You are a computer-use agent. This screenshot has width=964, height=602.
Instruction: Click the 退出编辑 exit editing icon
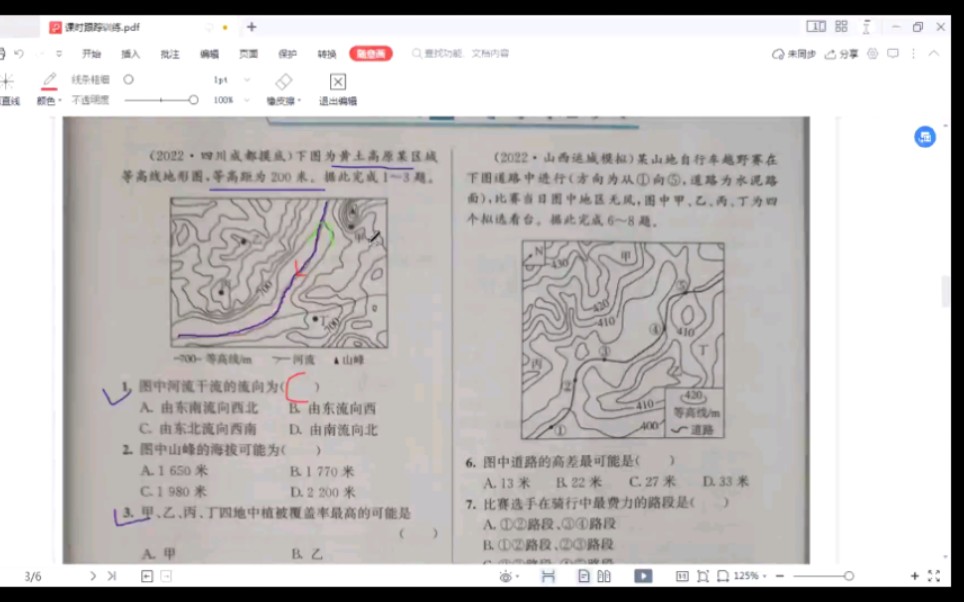point(337,81)
